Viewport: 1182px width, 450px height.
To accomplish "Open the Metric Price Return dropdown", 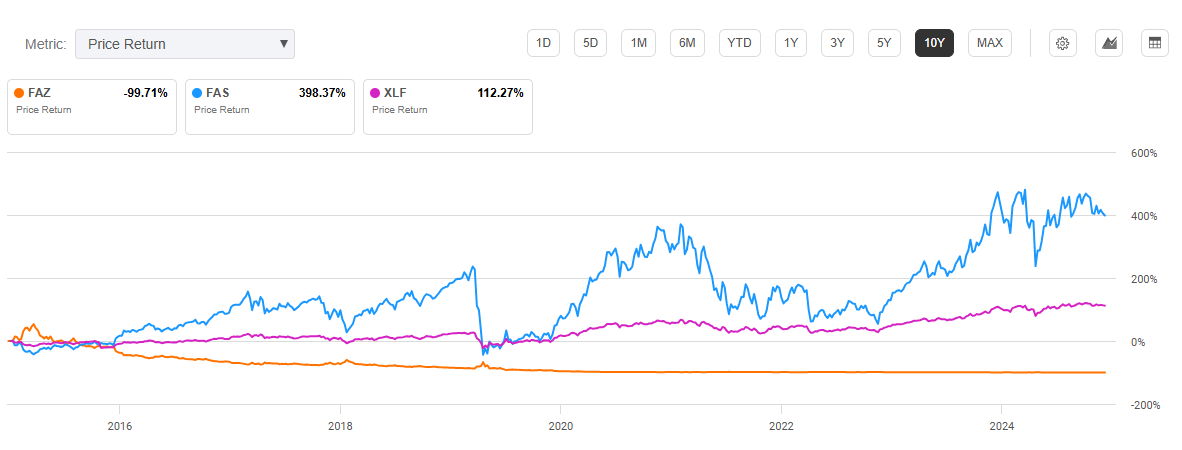I will [184, 44].
